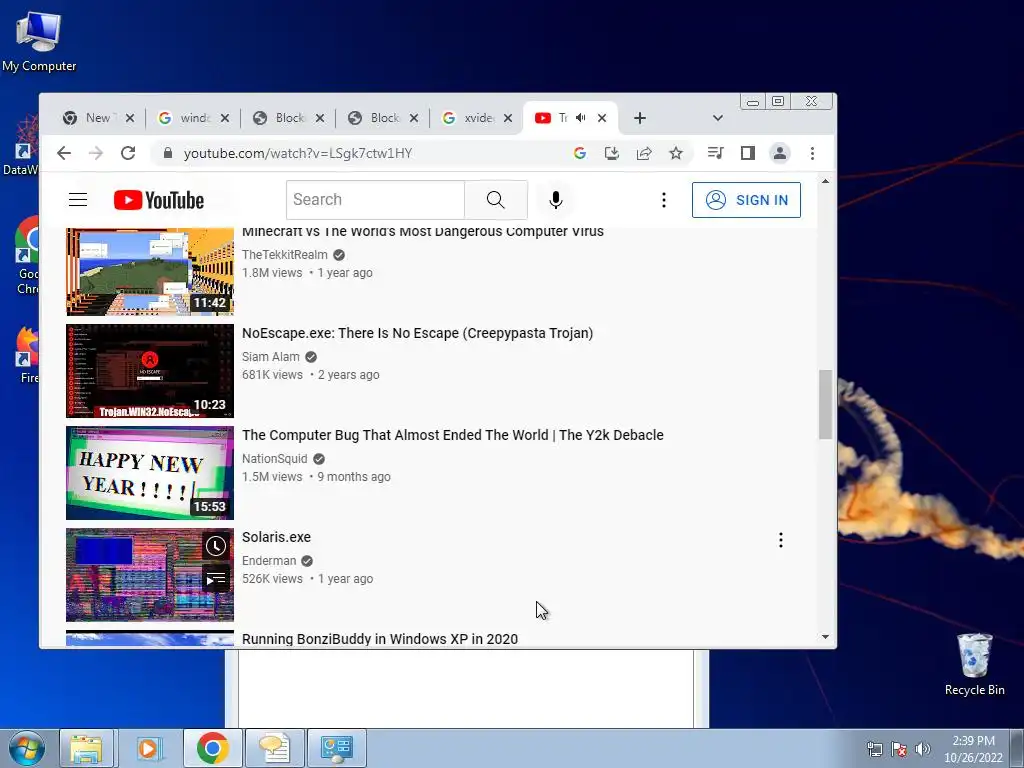Screen dimensions: 1024x768
Task: Start voice search with the microphone icon
Action: [x=556, y=200]
